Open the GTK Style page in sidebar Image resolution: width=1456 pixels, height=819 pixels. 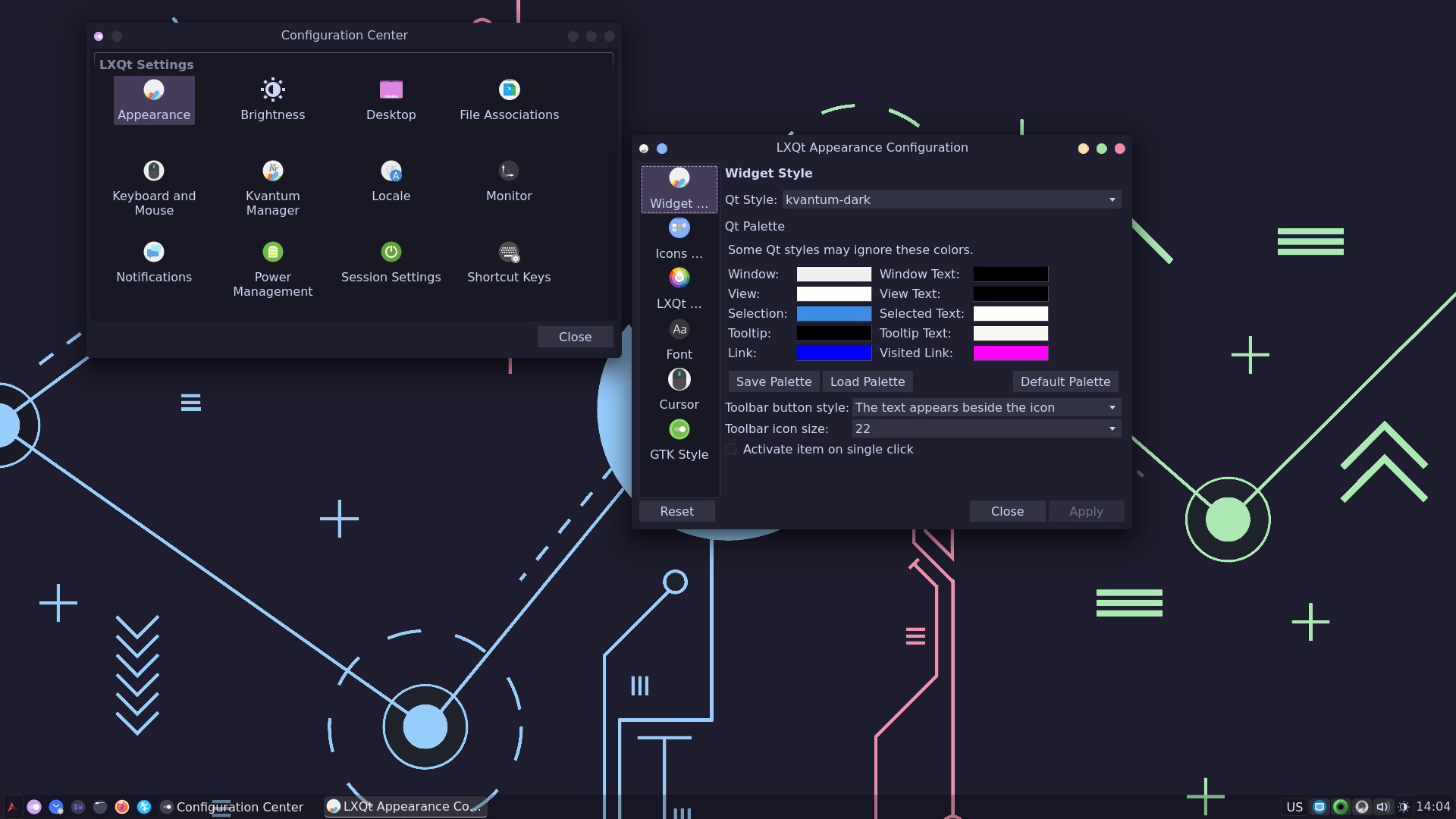click(679, 440)
